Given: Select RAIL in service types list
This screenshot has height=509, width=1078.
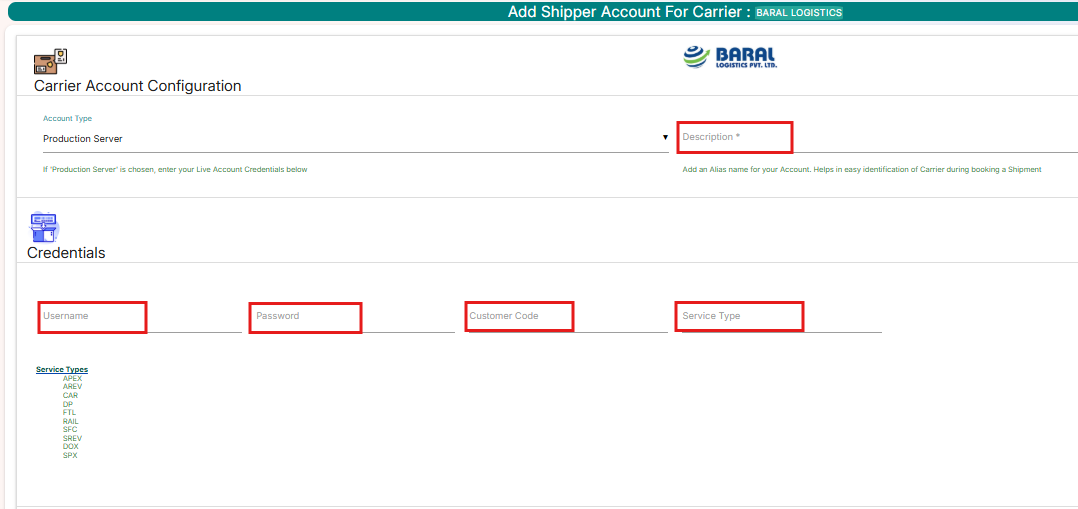Looking at the screenshot, I should pos(71,421).
